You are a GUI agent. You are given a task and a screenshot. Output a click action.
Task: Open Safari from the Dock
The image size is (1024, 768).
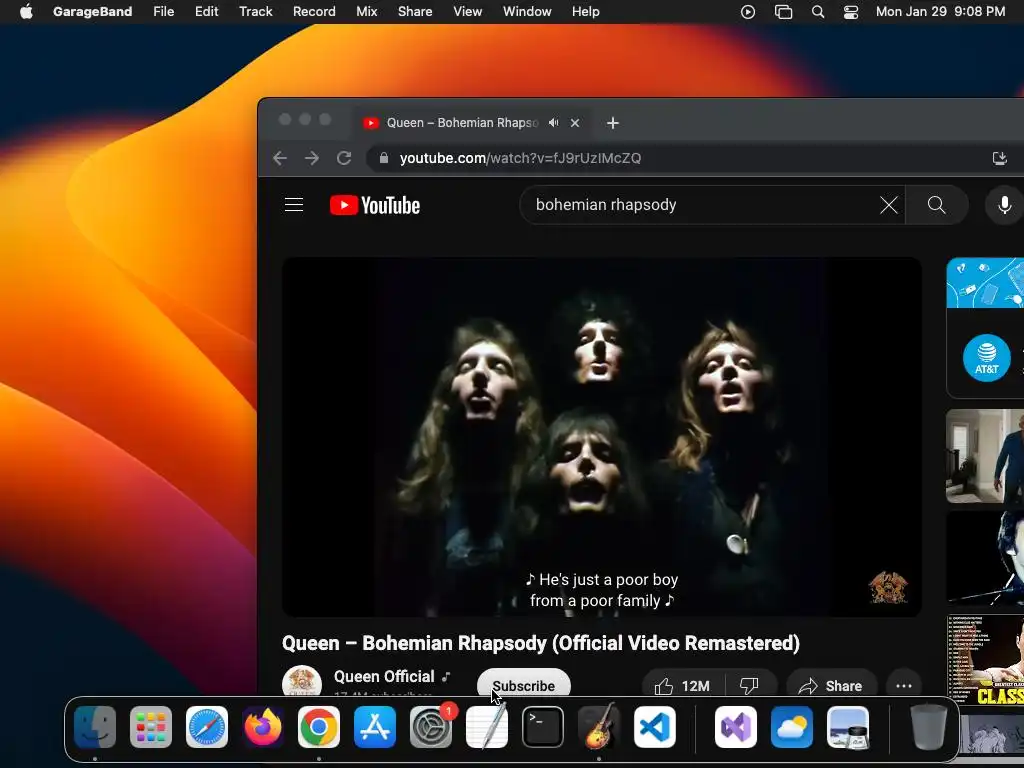click(x=207, y=727)
